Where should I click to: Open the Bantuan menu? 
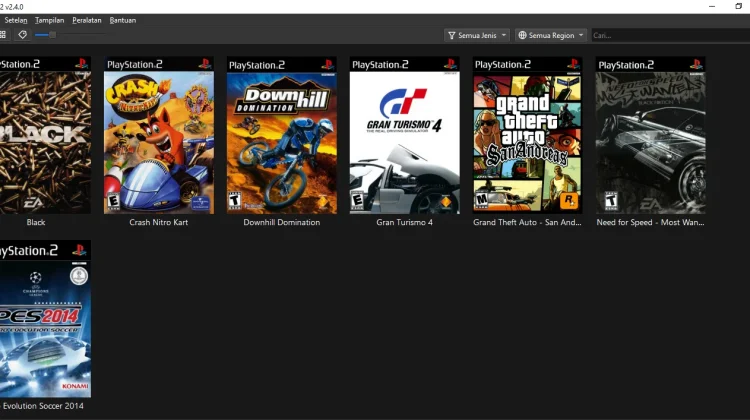(x=121, y=20)
